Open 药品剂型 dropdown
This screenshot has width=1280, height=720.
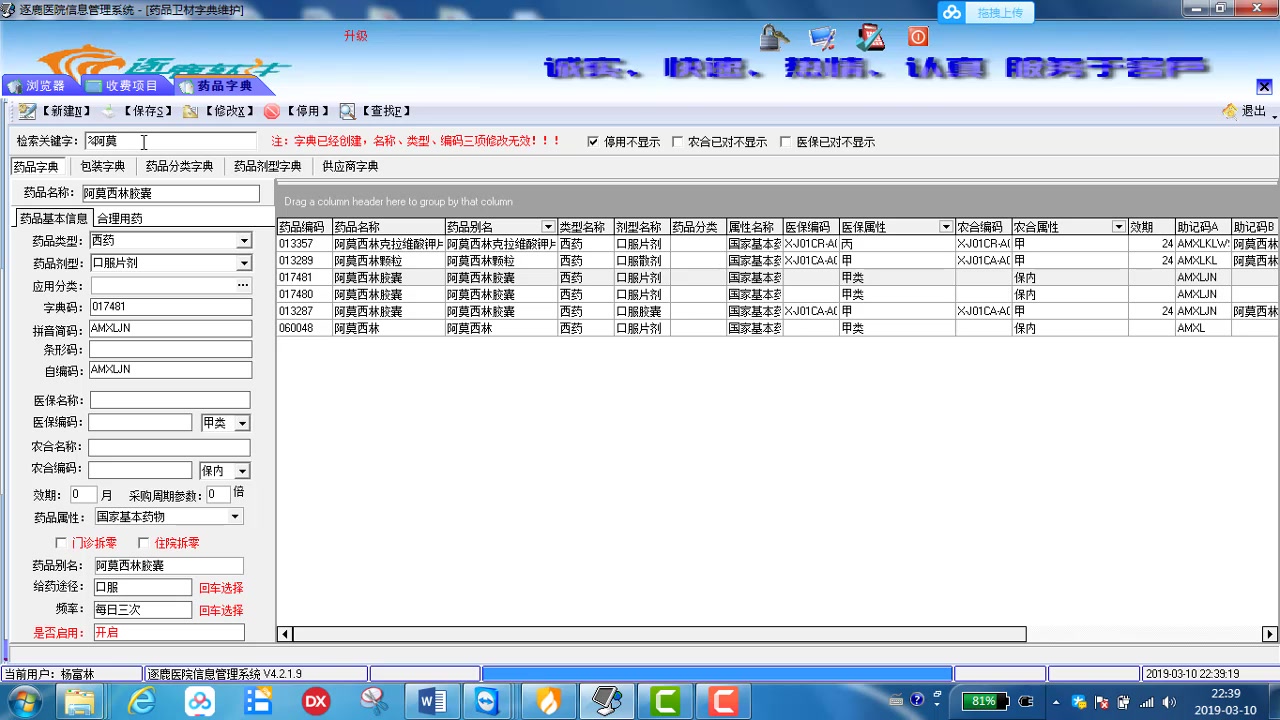(243, 263)
